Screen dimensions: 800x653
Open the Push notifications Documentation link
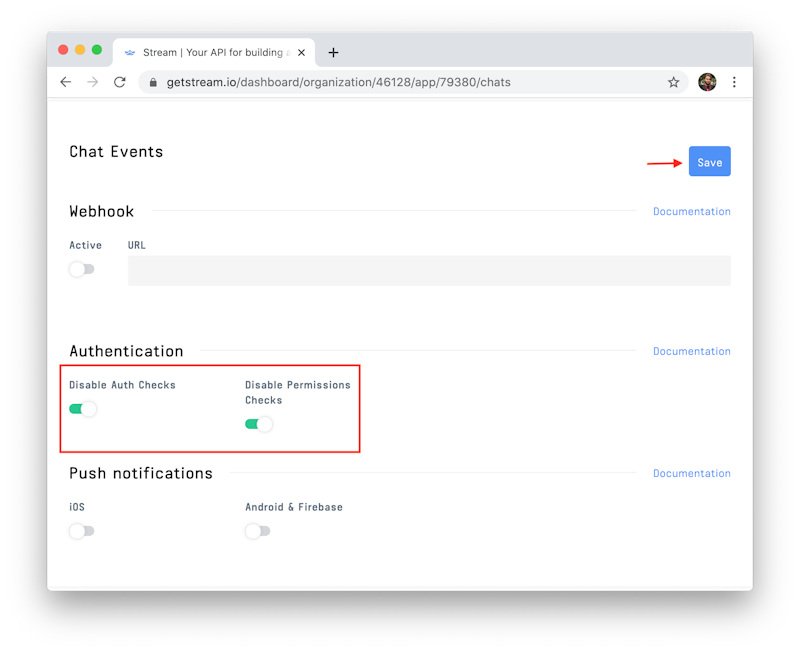pos(692,473)
